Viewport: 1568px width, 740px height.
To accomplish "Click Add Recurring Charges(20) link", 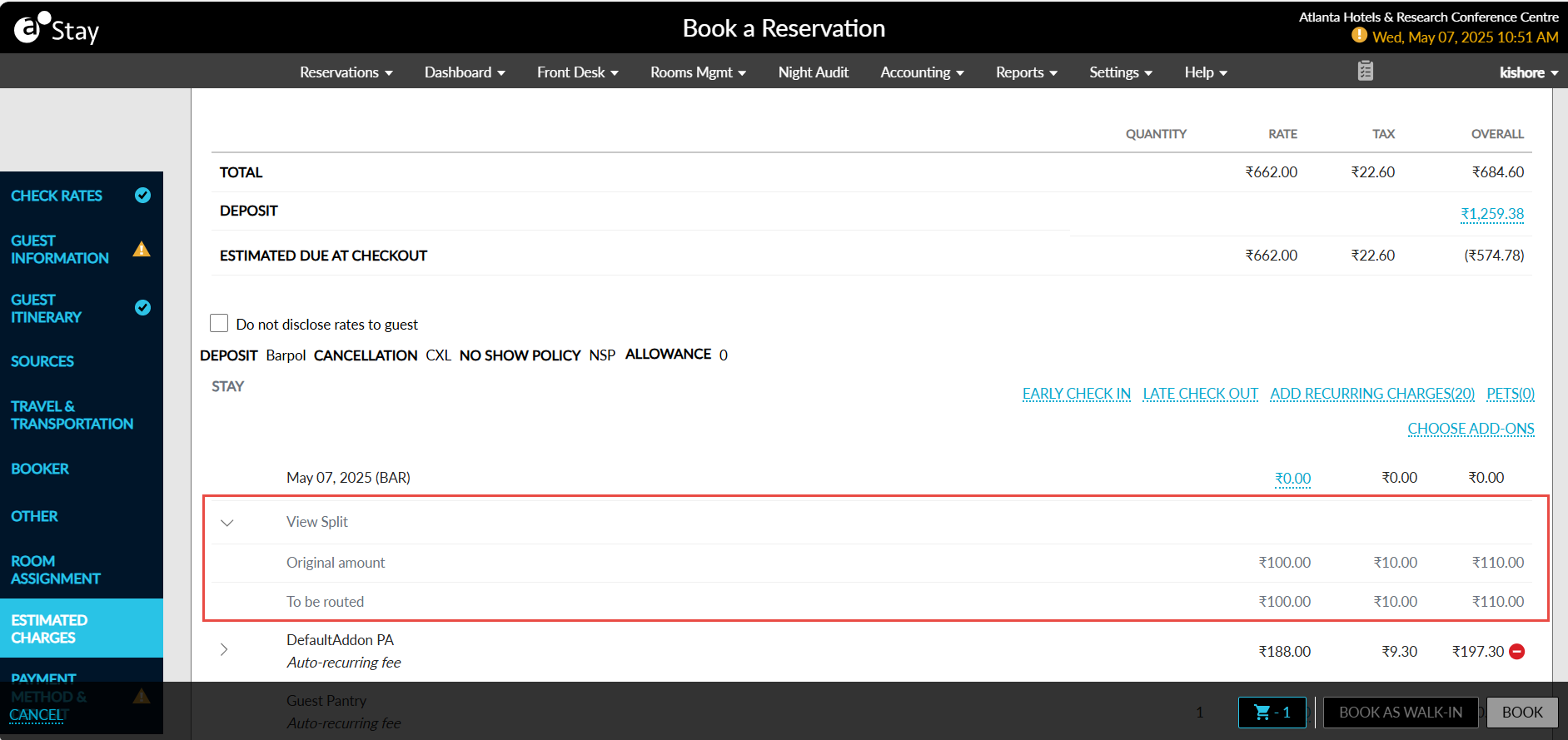I will 1372,393.
